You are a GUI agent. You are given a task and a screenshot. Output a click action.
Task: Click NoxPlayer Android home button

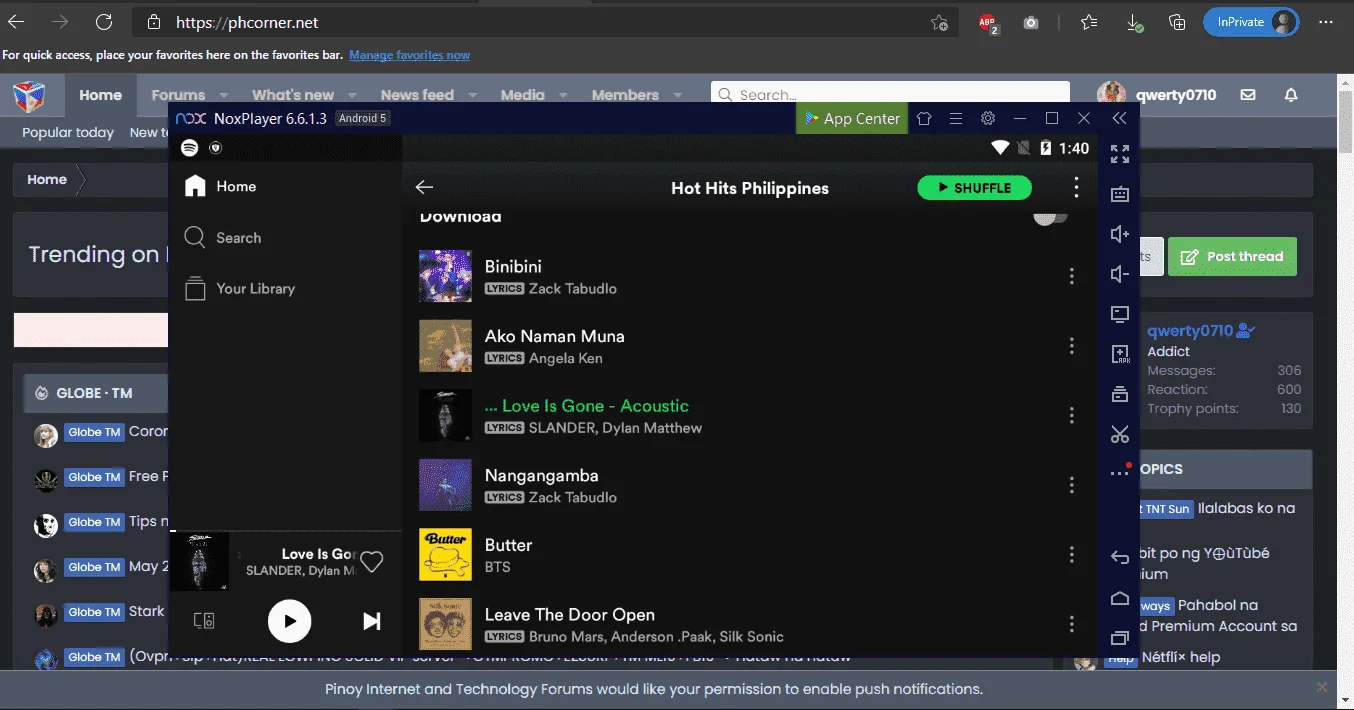pos(1120,598)
